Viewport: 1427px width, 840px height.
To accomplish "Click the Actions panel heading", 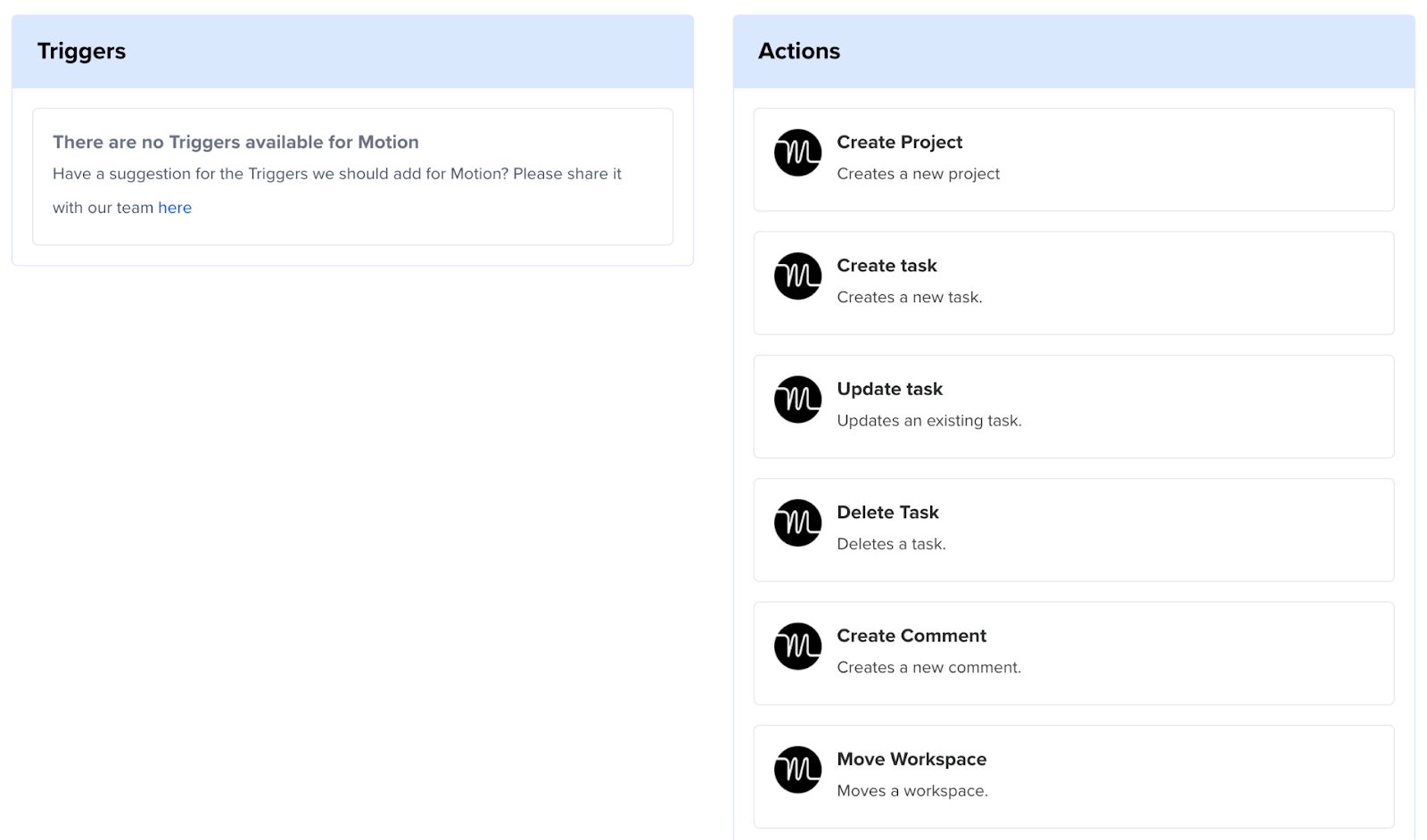I will pos(799,52).
